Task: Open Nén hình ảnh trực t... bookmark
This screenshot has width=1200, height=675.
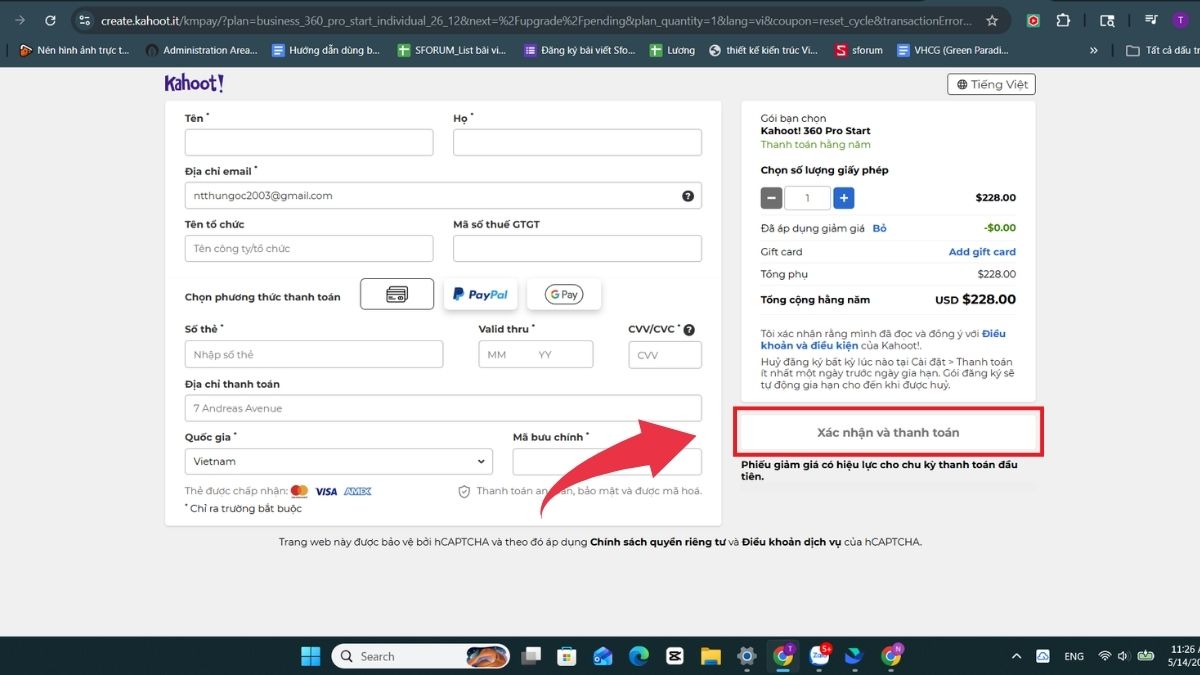Action: [x=75, y=50]
